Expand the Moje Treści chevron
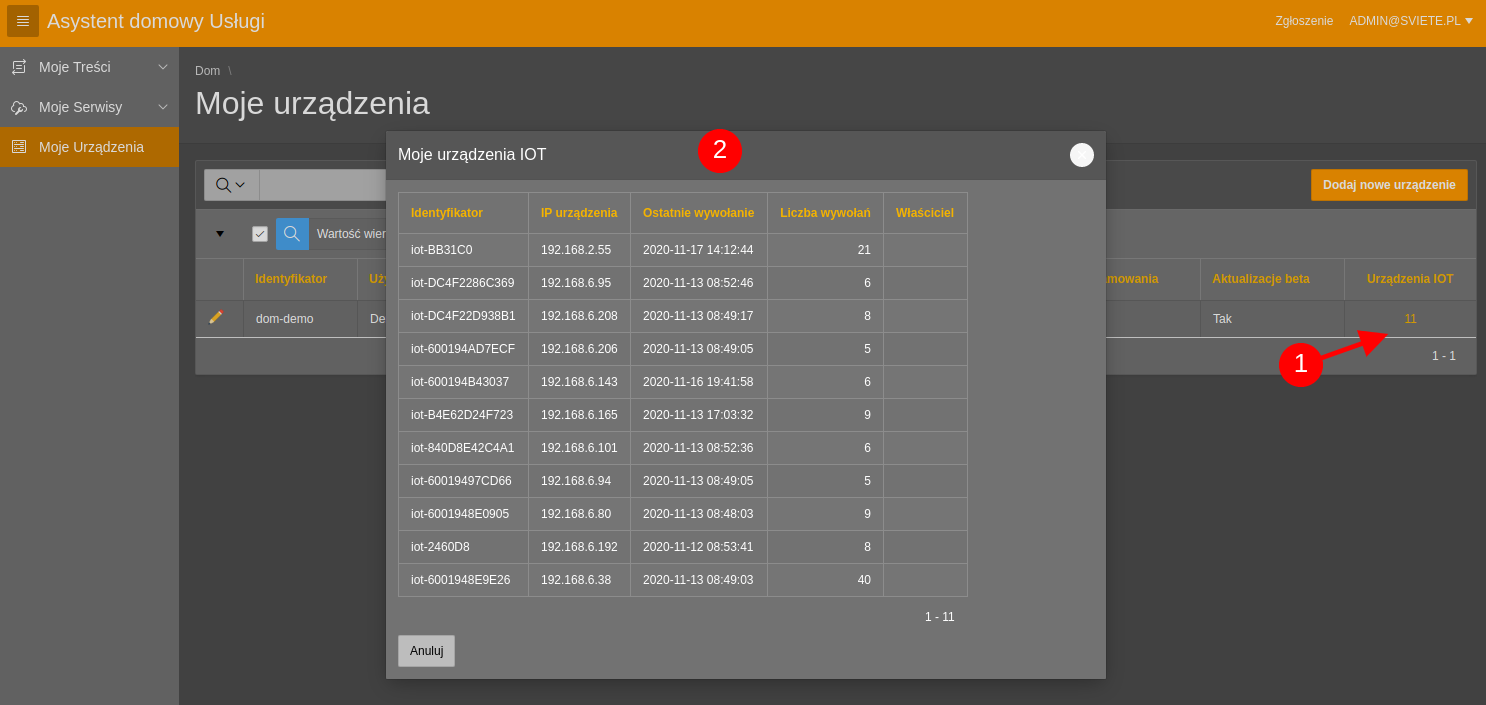Image resolution: width=1486 pixels, height=705 pixels. point(163,67)
